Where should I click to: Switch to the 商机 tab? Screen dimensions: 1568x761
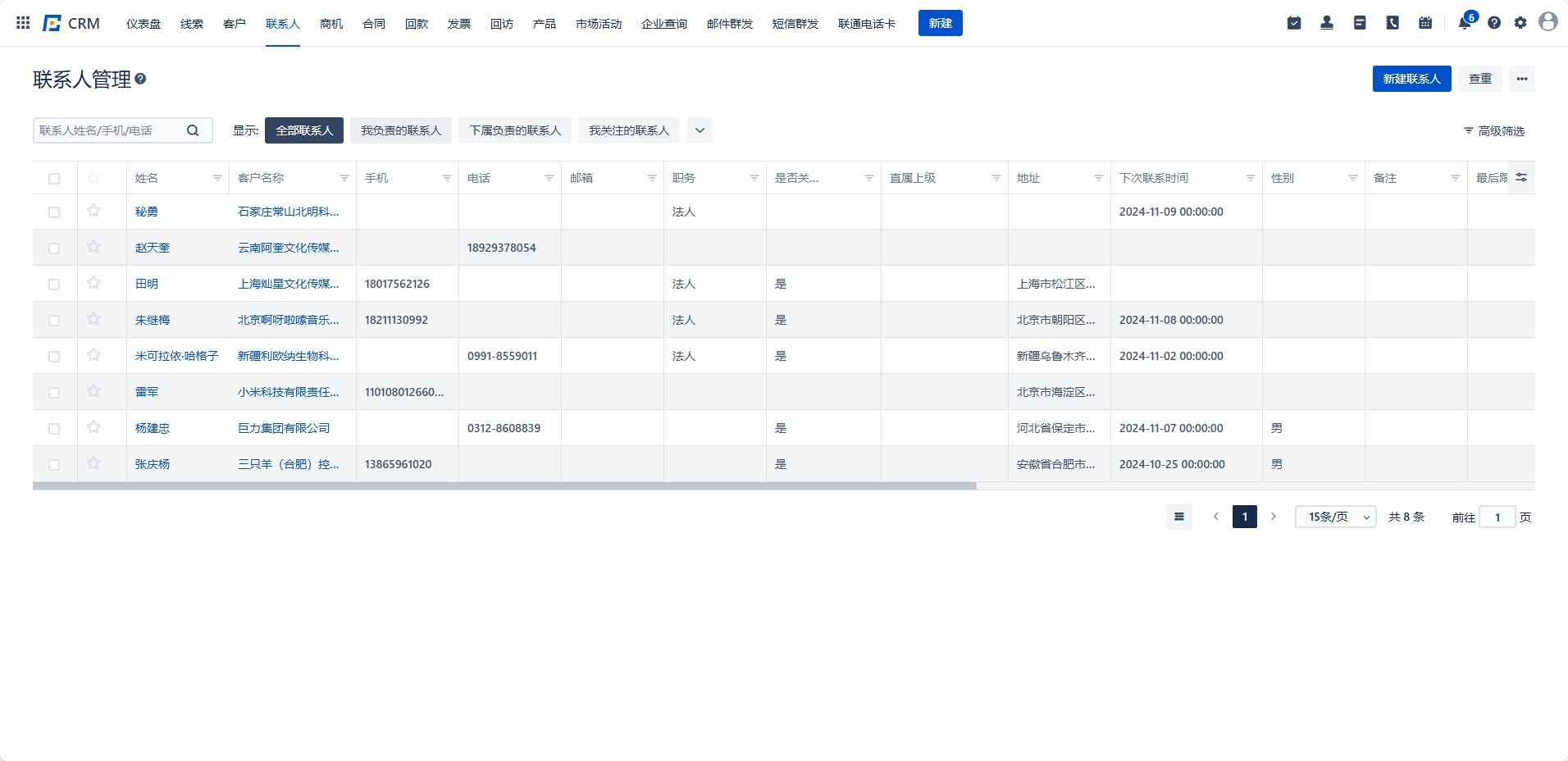point(331,24)
